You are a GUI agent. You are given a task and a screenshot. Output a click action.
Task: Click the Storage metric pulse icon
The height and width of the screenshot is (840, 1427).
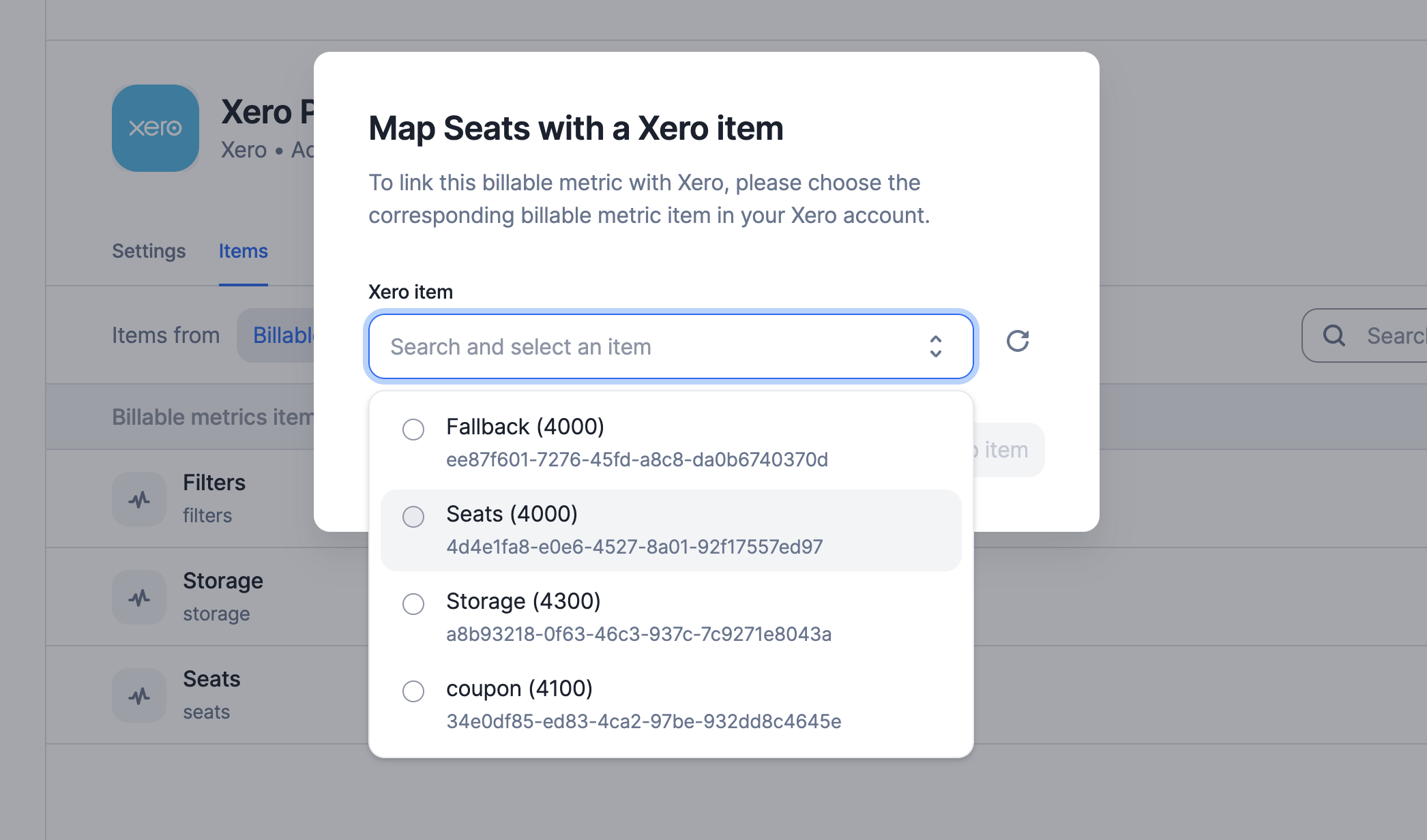[x=139, y=597]
